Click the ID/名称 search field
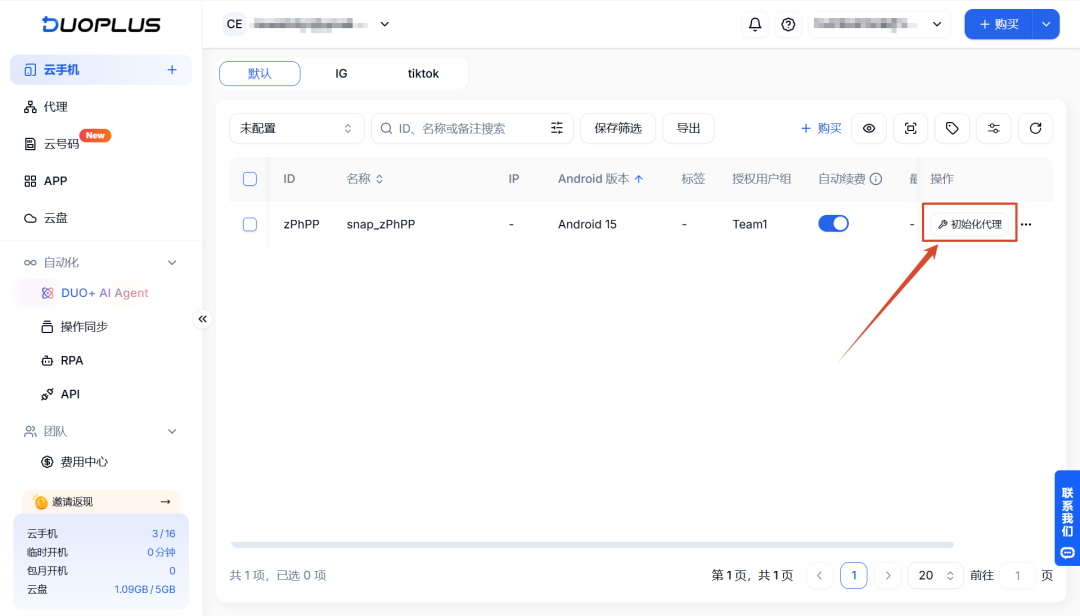1080x616 pixels. 472,128
